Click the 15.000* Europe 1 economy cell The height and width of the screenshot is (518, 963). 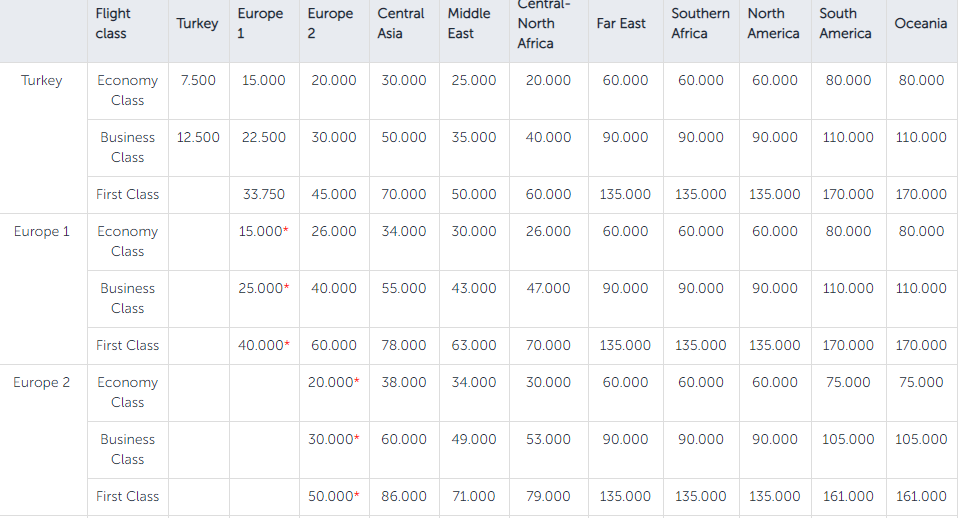tap(263, 232)
